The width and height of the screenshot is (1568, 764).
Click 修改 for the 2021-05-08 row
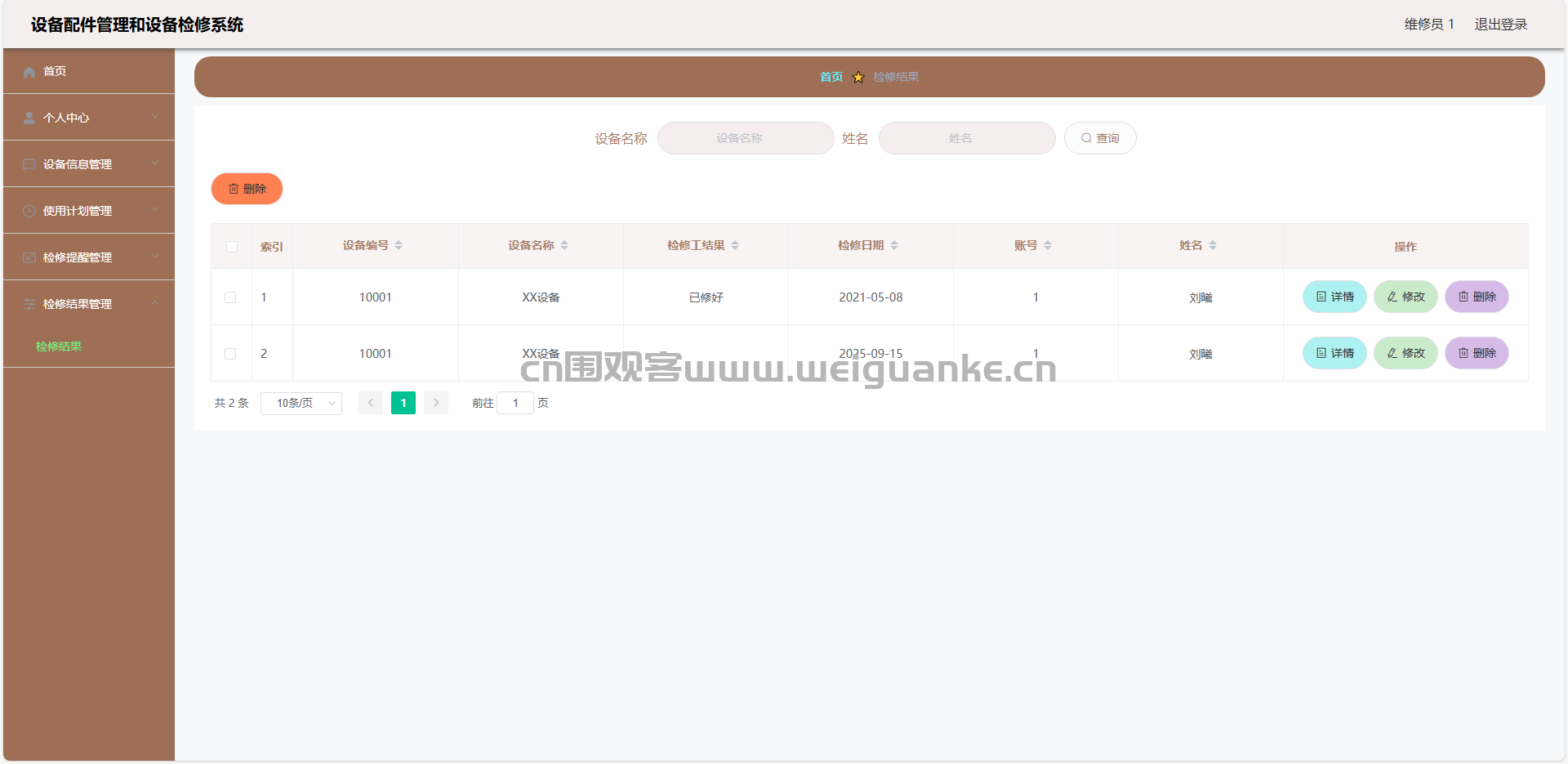pos(1405,297)
